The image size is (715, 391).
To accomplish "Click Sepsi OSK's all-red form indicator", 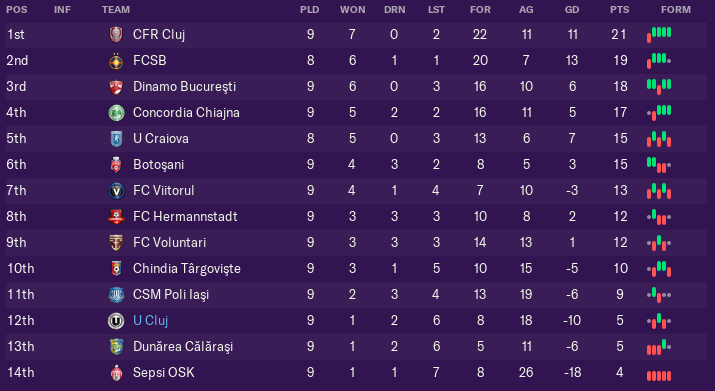I will click(659, 376).
